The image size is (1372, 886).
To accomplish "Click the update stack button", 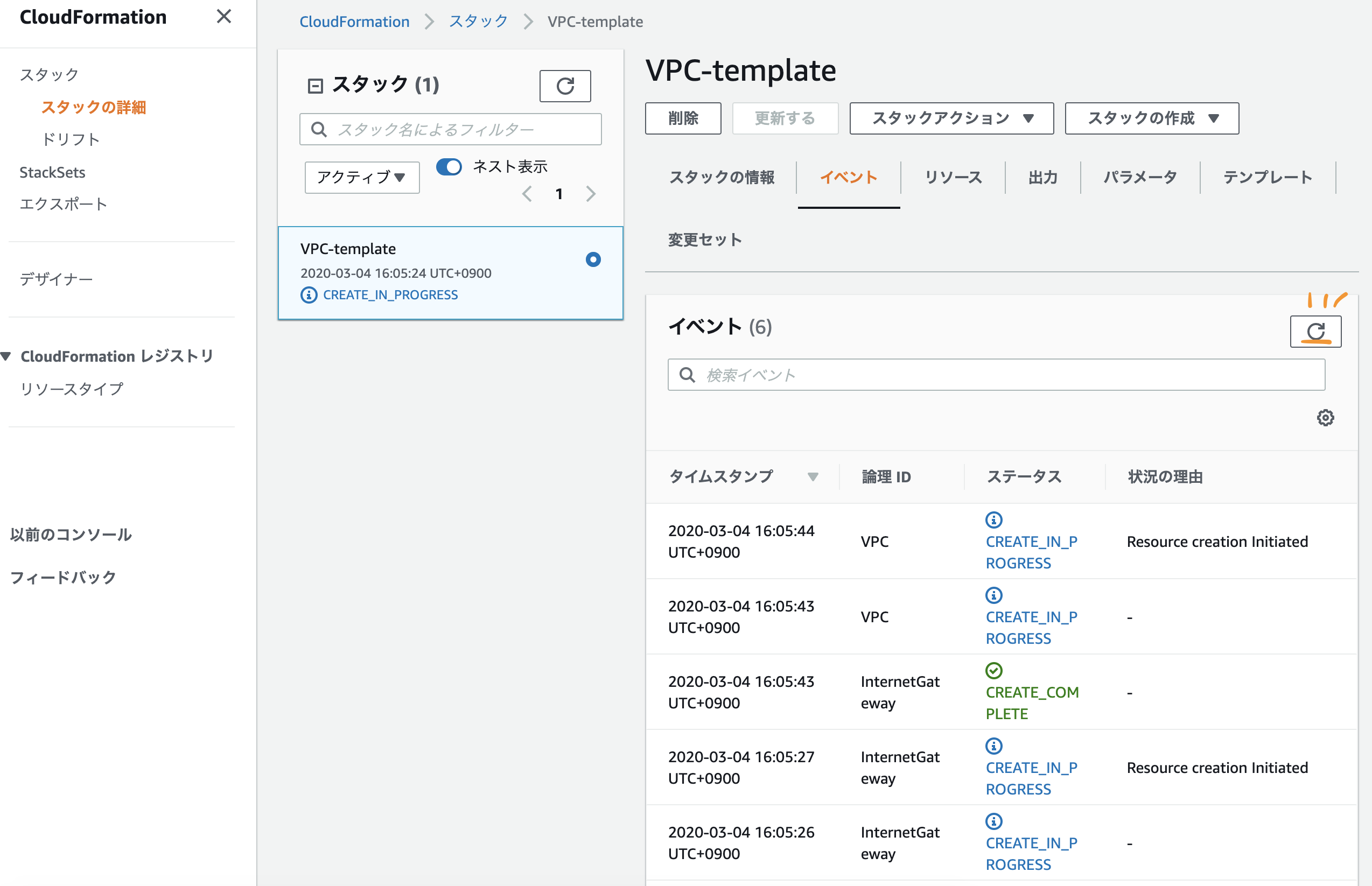I will coord(785,118).
